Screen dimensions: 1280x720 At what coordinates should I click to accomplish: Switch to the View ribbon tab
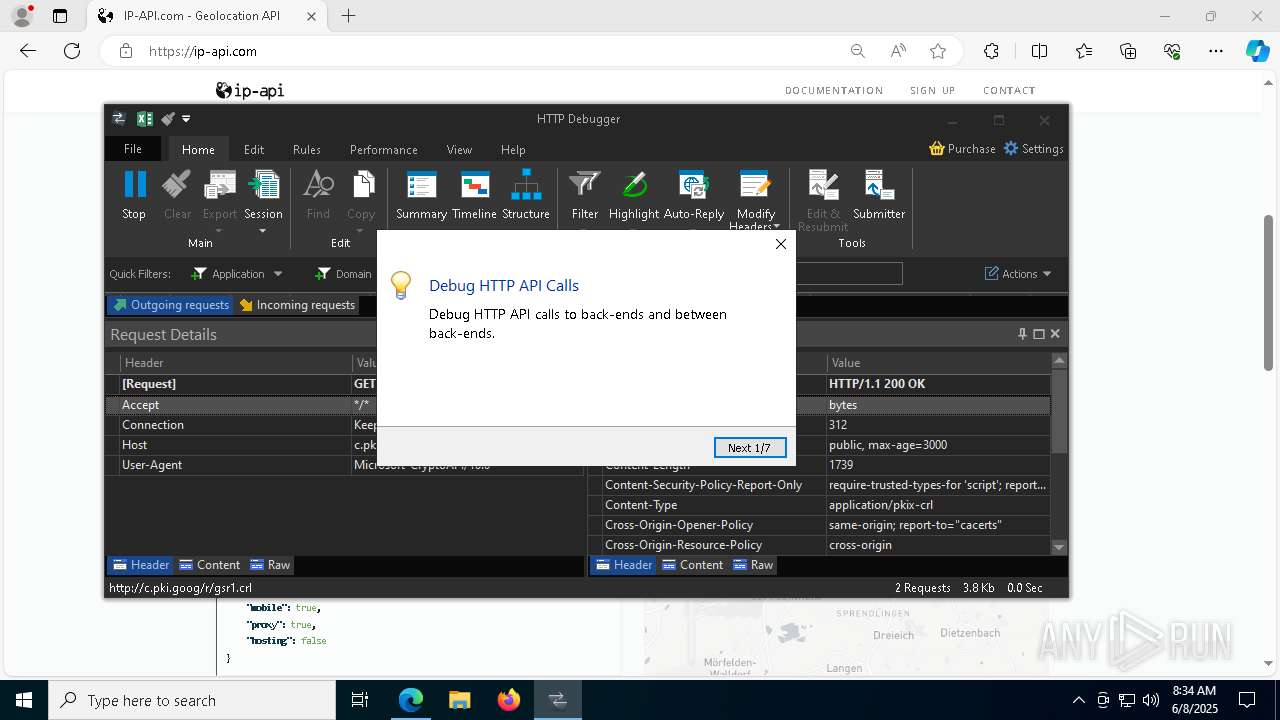coord(459,150)
